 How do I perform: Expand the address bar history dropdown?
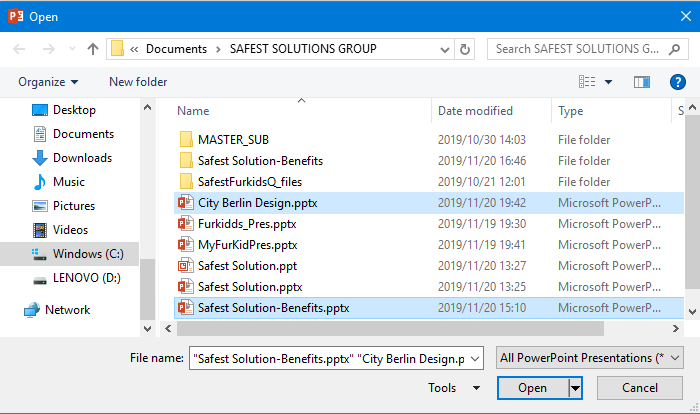443,49
